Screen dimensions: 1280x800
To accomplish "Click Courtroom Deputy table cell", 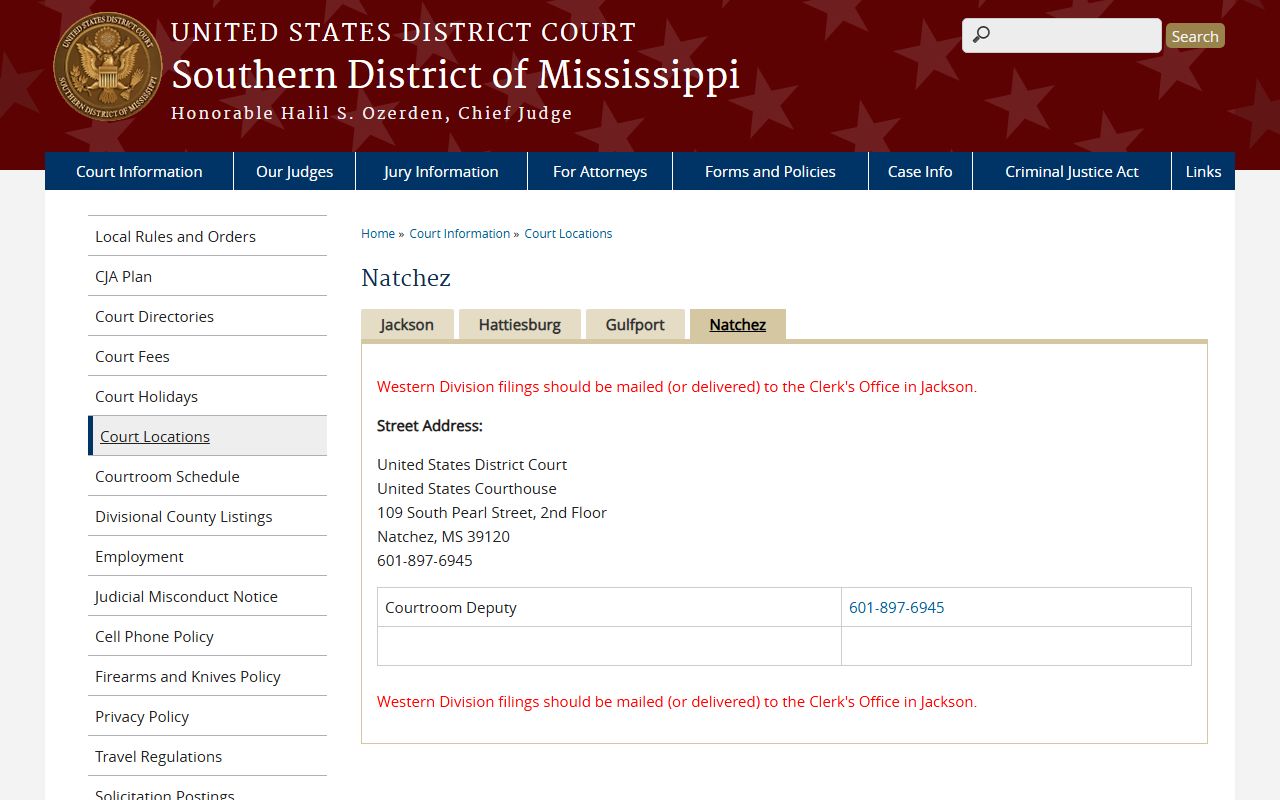I will click(609, 607).
